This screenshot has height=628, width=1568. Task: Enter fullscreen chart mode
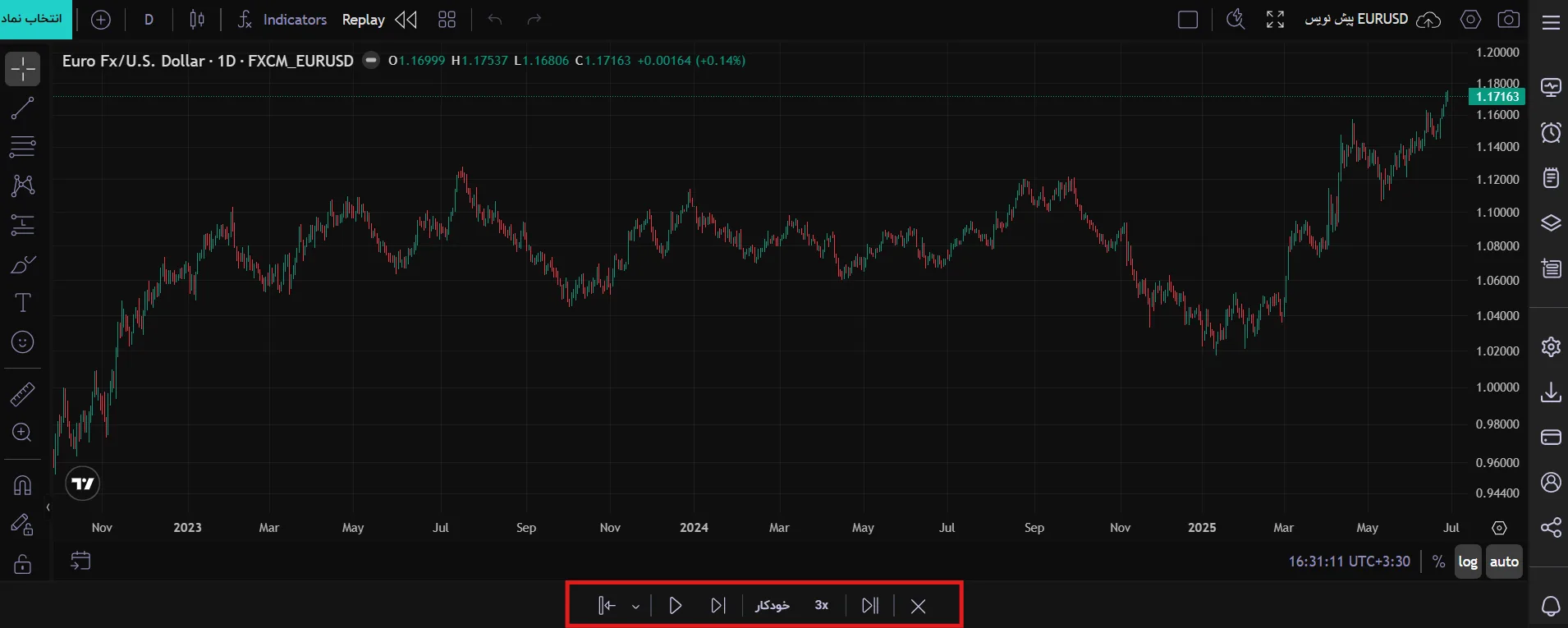click(1275, 20)
